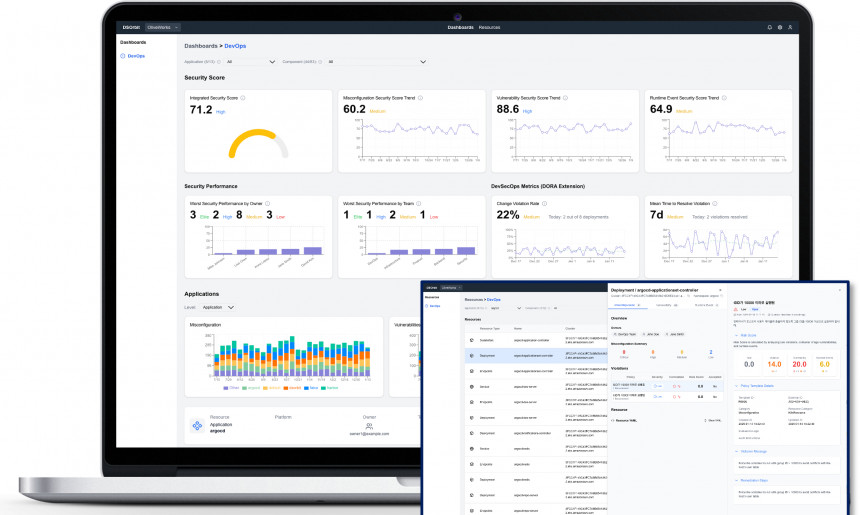The height and width of the screenshot is (515, 860).
Task: Switch to the Resources tab
Action: point(489,27)
